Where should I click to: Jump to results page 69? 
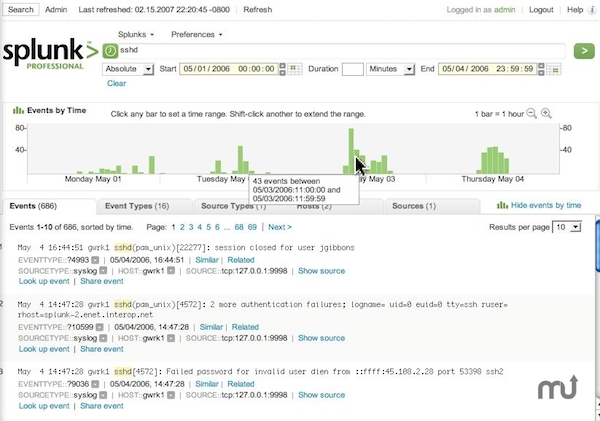tap(252, 227)
